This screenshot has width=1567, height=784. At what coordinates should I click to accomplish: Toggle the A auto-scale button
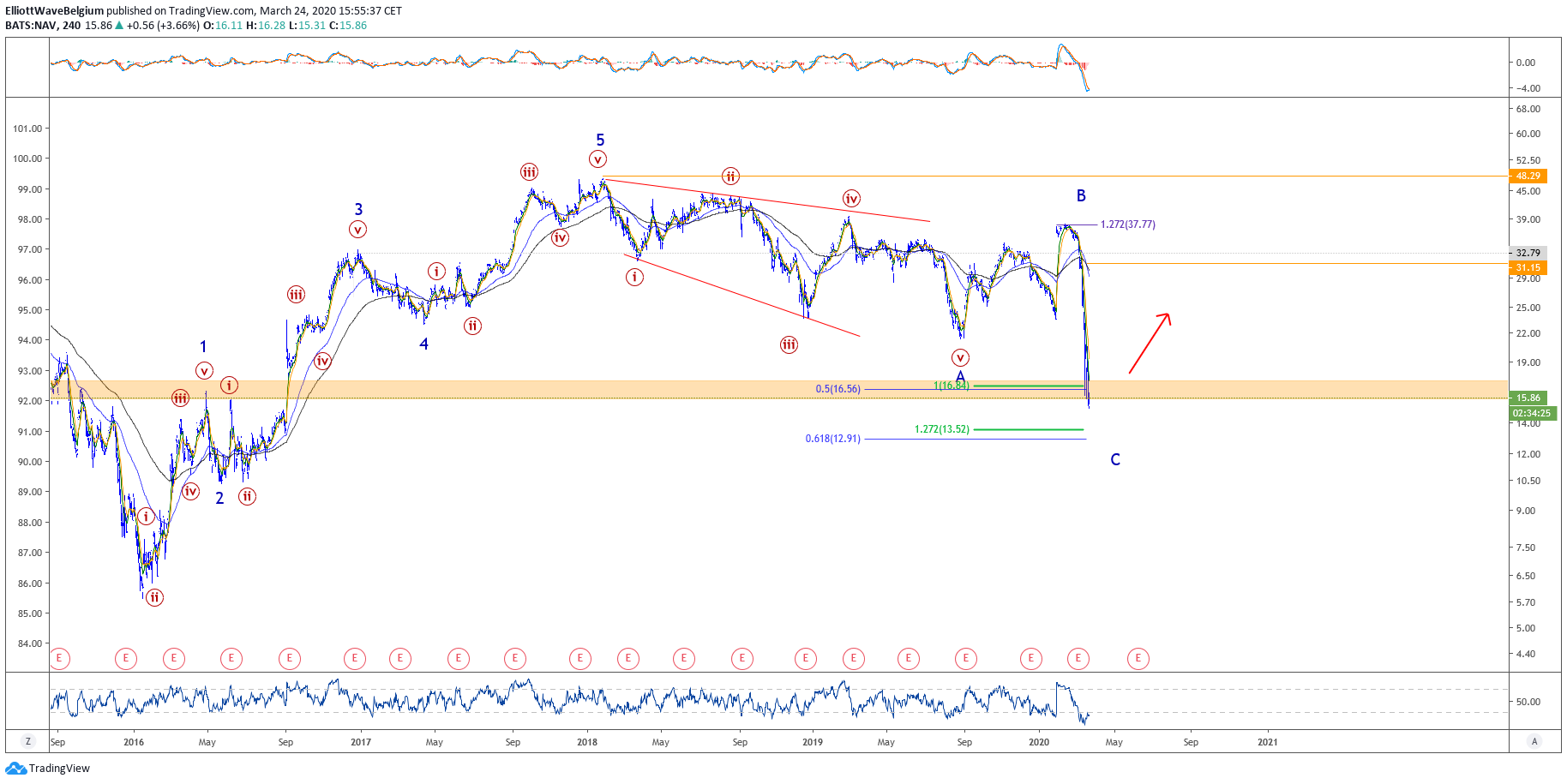(x=1534, y=742)
